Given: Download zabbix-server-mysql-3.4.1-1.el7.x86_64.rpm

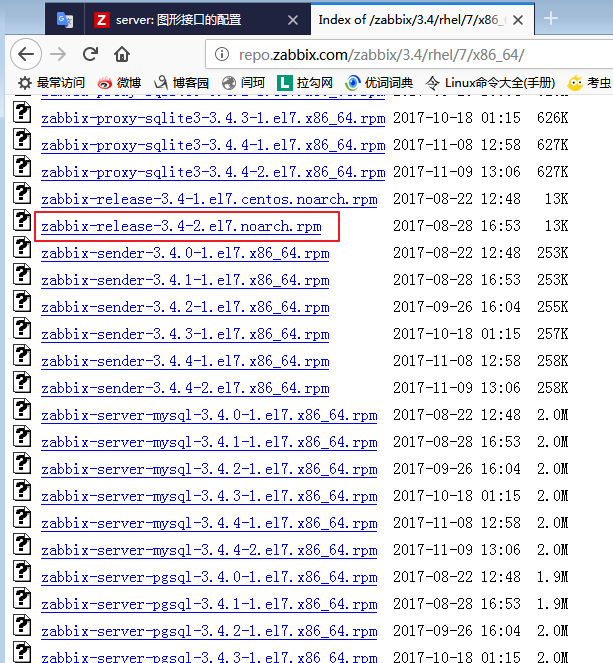Looking at the screenshot, I should 209,442.
